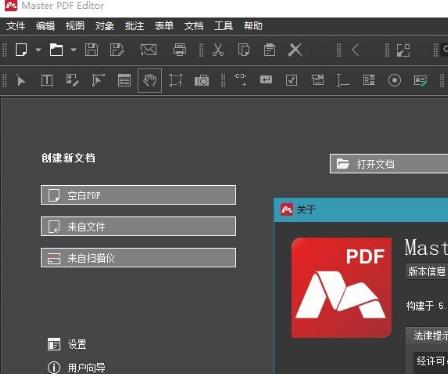Screen dimensions: 448x374
Task: Open the 对象 menu
Action: pos(105,26)
